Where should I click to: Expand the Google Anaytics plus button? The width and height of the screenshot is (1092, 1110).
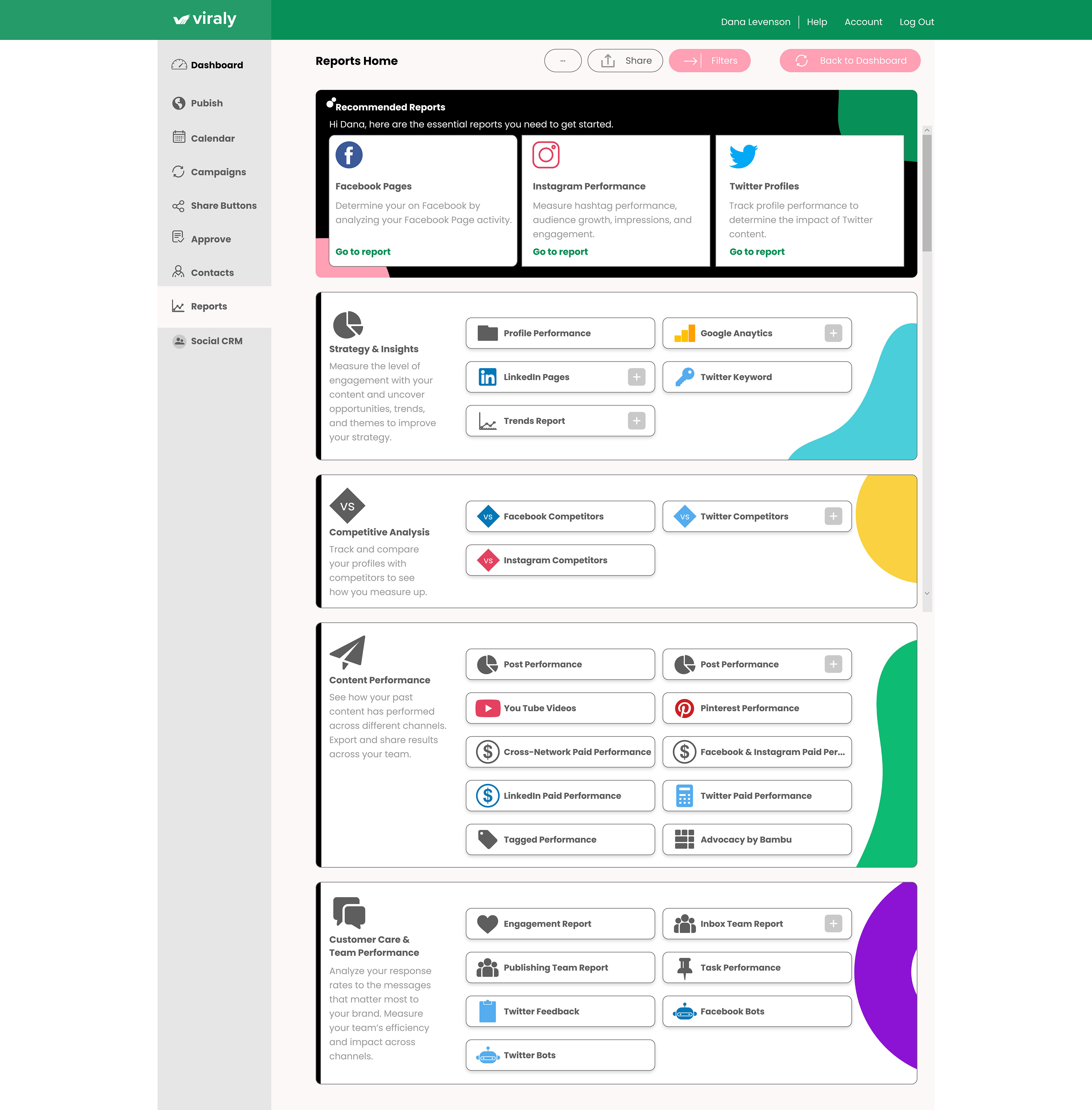point(833,333)
